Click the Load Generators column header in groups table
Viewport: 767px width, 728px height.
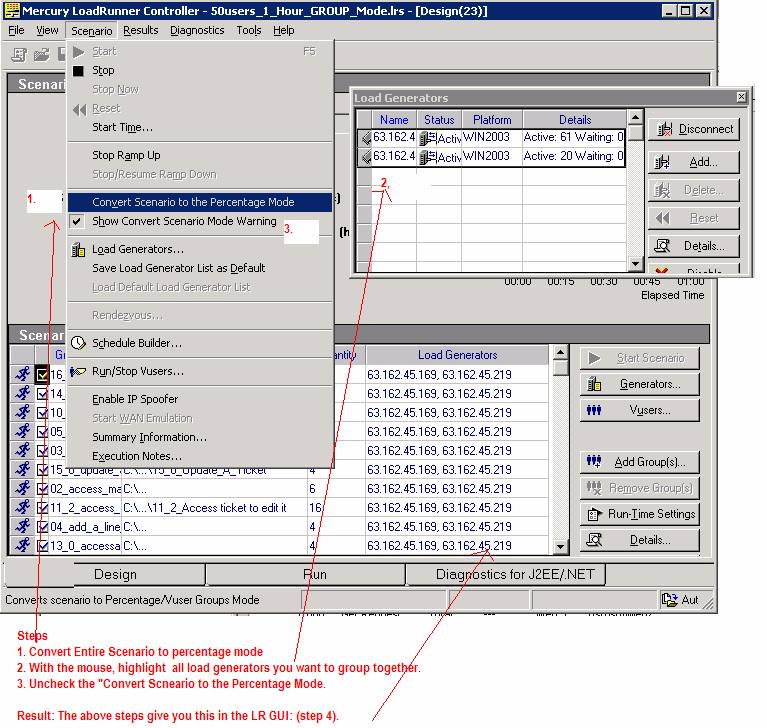tap(457, 355)
